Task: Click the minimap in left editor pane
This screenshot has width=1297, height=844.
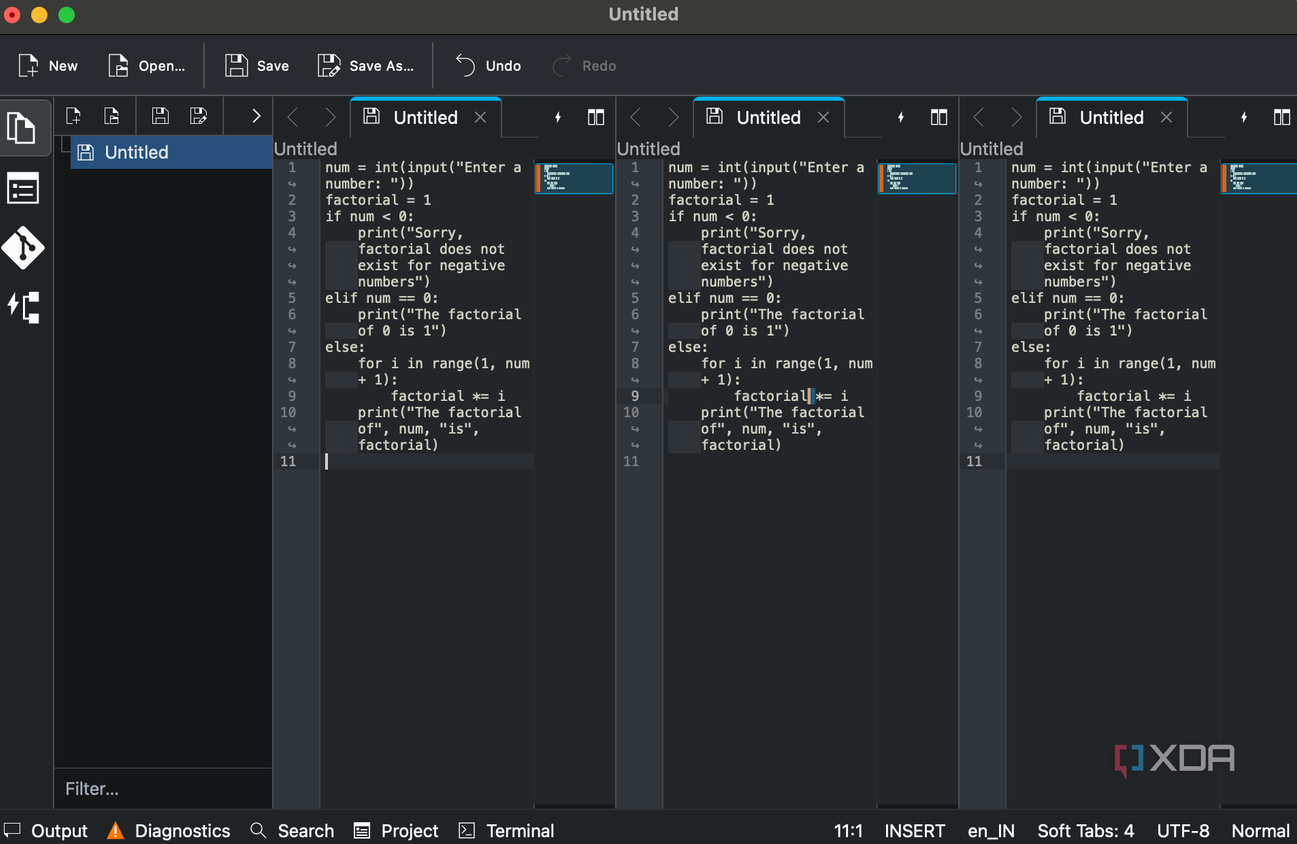Action: point(574,178)
